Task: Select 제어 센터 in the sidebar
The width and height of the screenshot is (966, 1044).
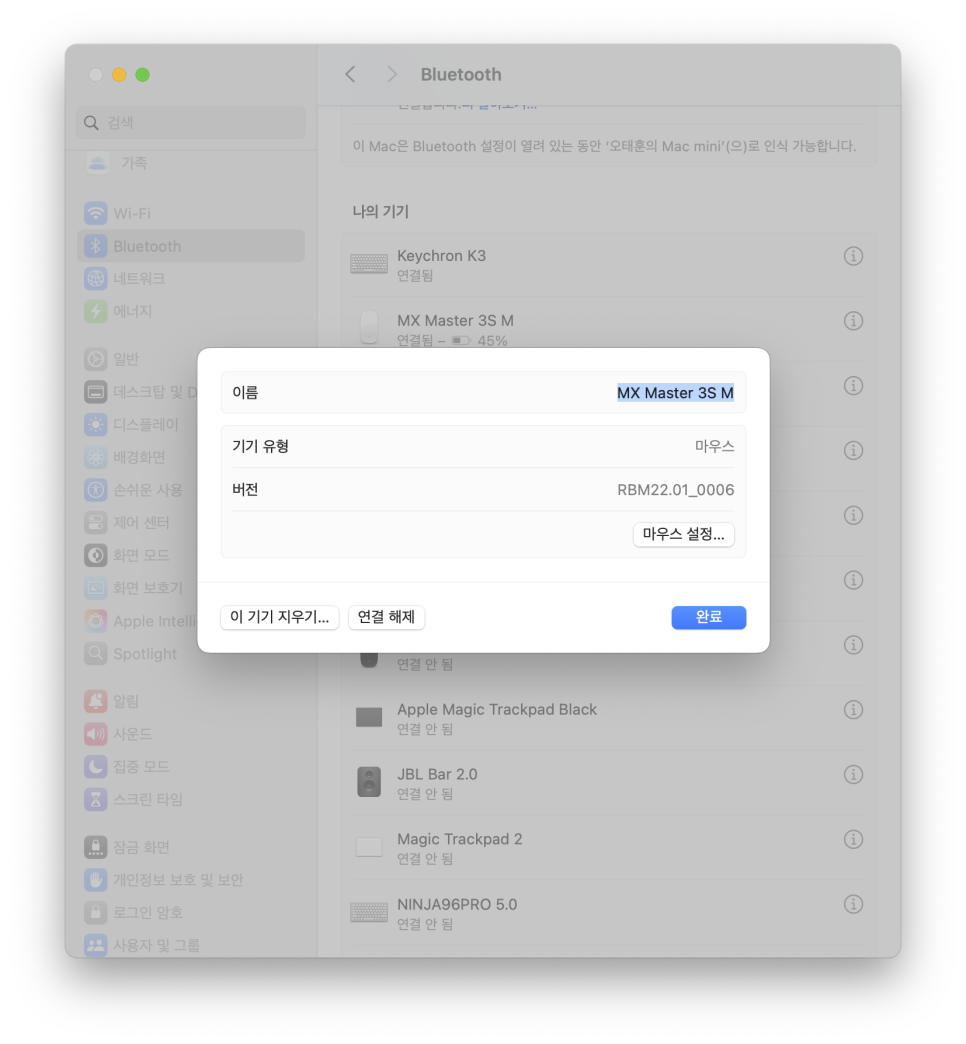Action: (137, 522)
